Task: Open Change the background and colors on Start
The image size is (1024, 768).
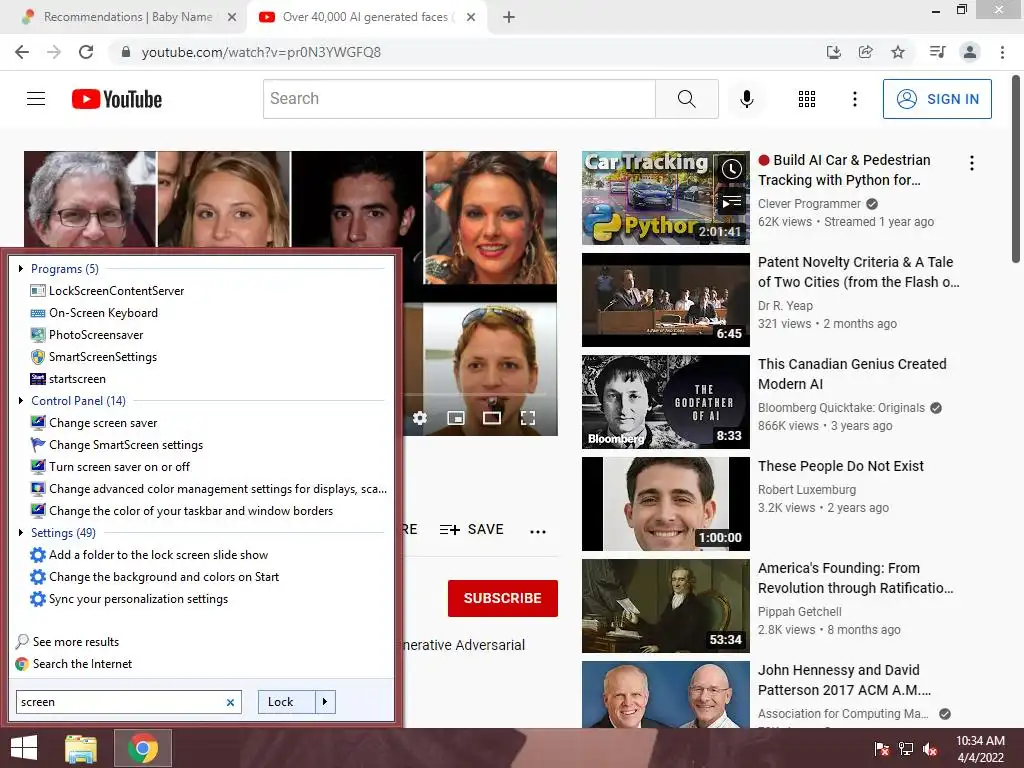Action: coord(163,577)
